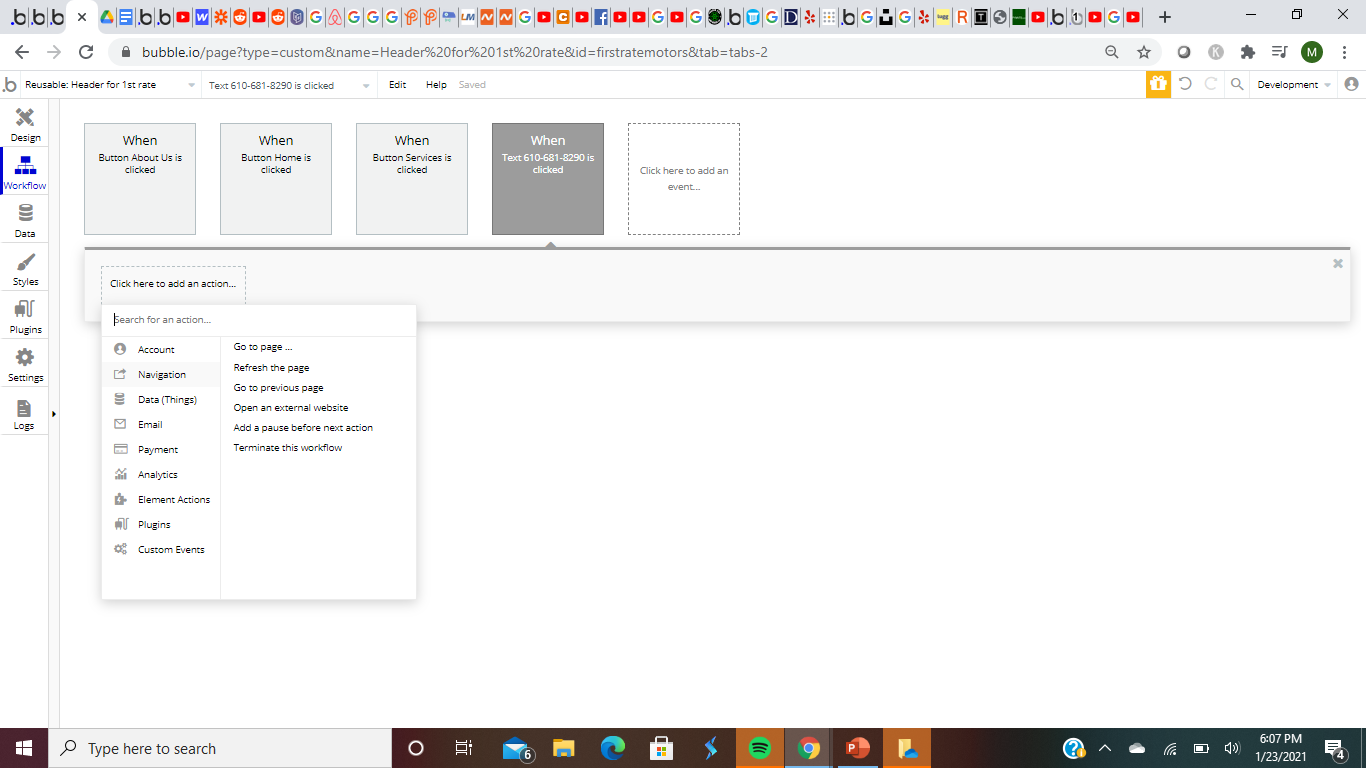
Task: Select the Data (Things) action category
Action: coord(161,399)
